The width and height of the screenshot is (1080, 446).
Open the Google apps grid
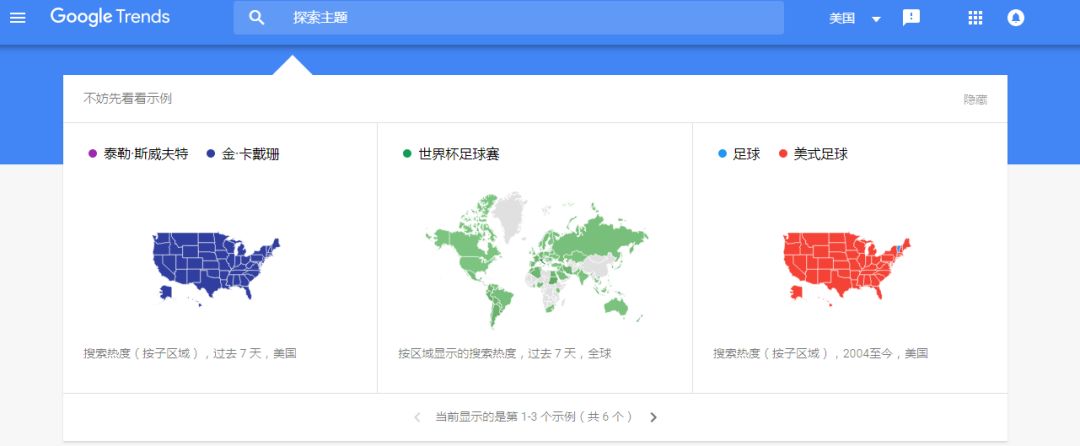[x=975, y=18]
